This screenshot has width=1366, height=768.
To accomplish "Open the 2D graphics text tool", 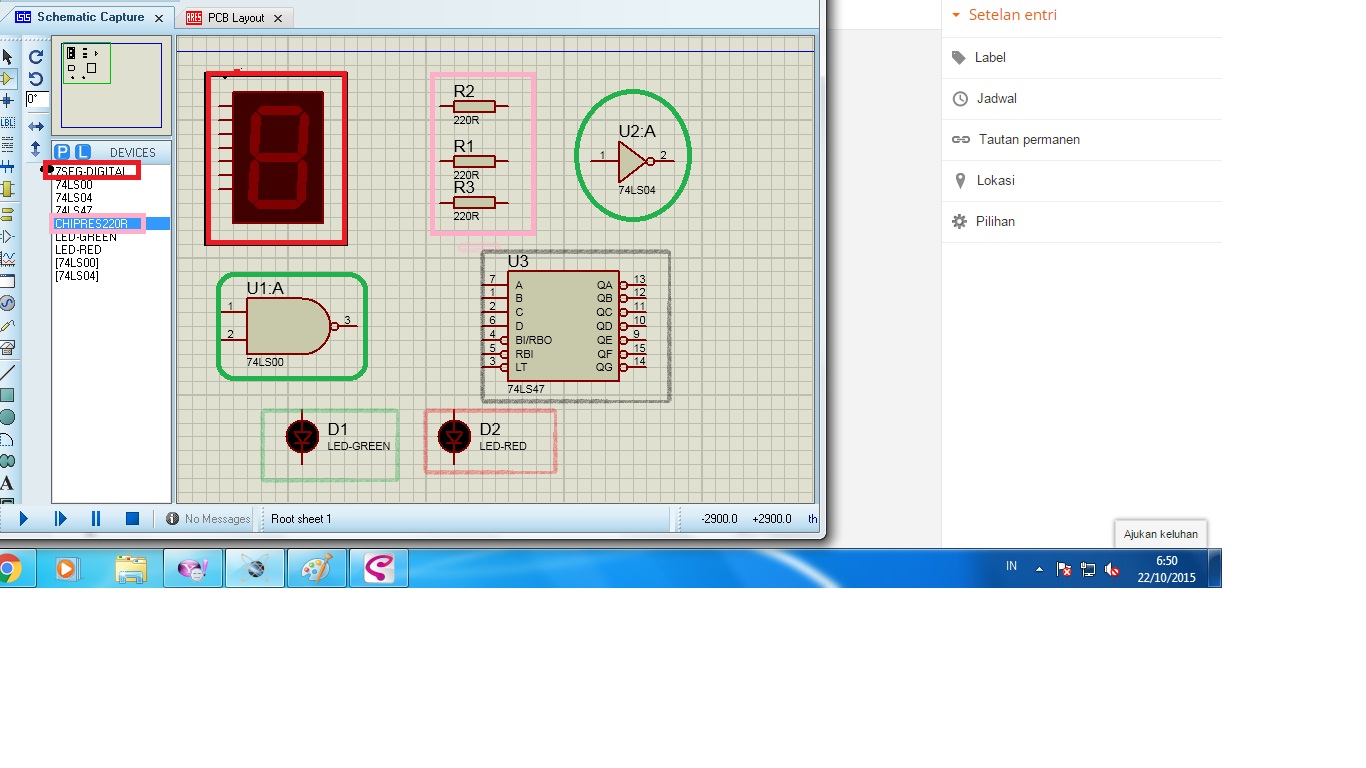I will click(9, 481).
